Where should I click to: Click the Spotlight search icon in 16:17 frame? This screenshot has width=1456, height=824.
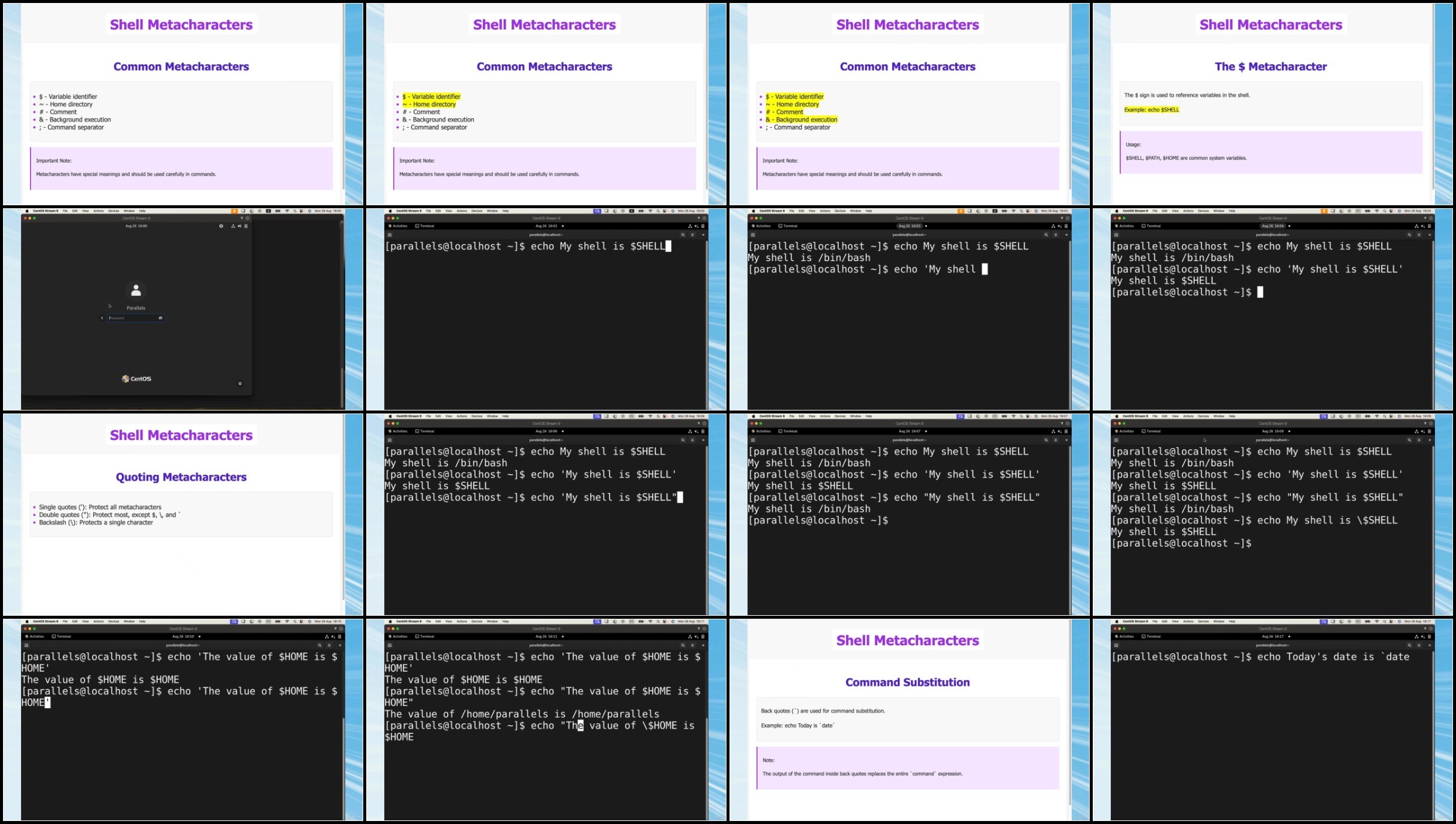[1385, 622]
